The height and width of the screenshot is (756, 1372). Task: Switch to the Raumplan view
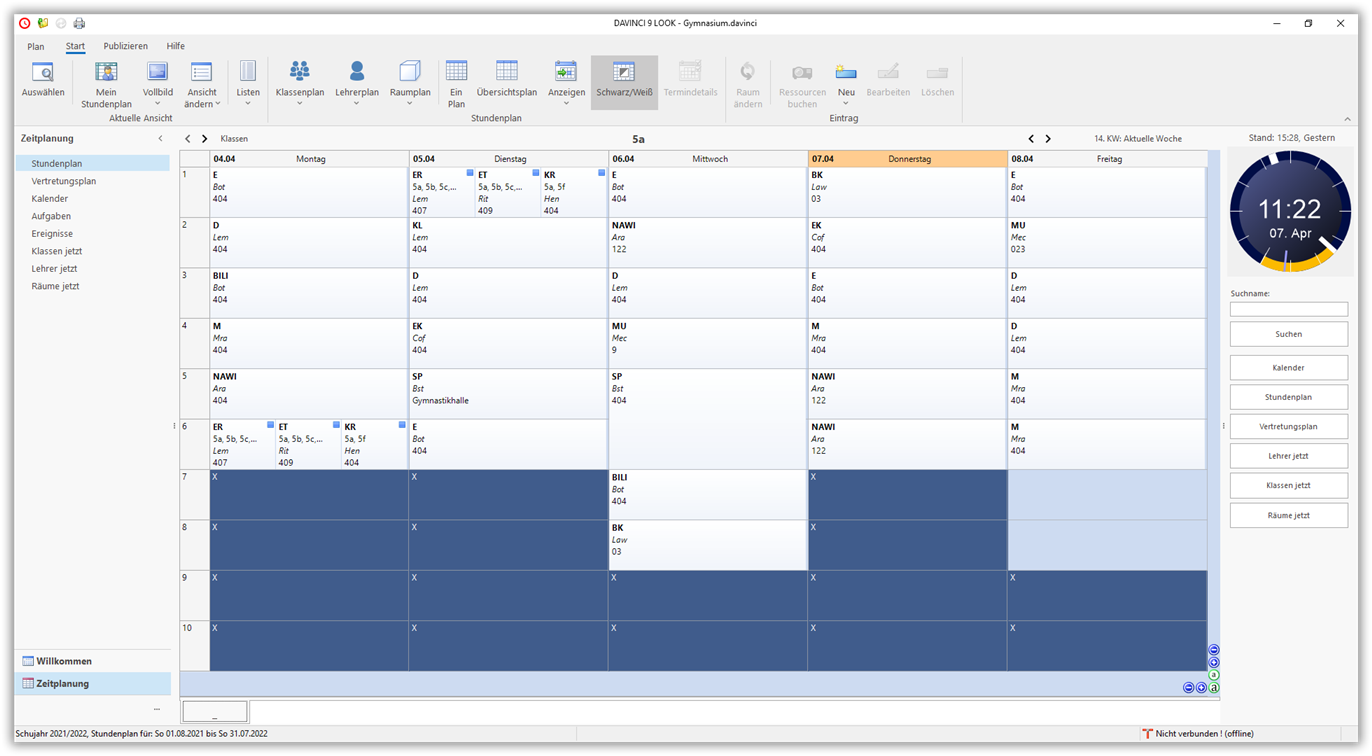(x=409, y=84)
